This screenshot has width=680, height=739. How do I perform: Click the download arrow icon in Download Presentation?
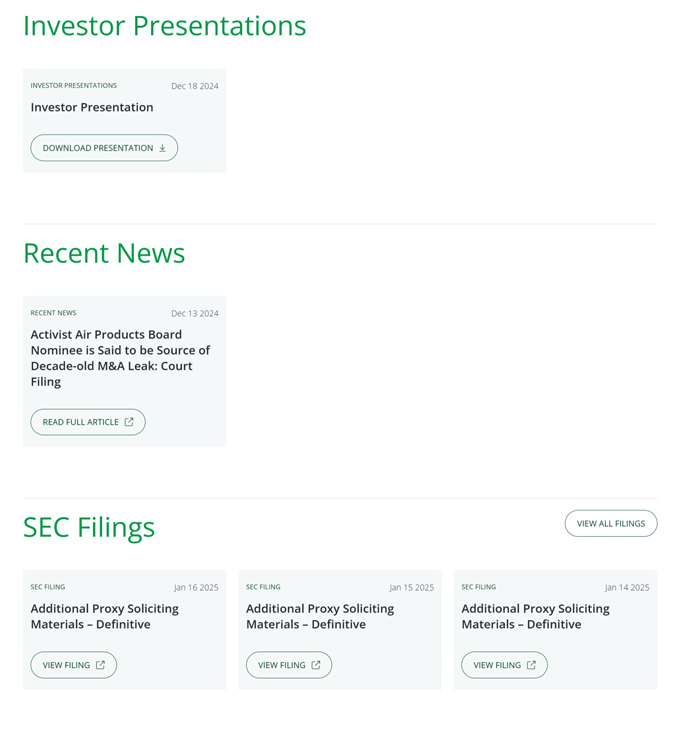click(163, 148)
